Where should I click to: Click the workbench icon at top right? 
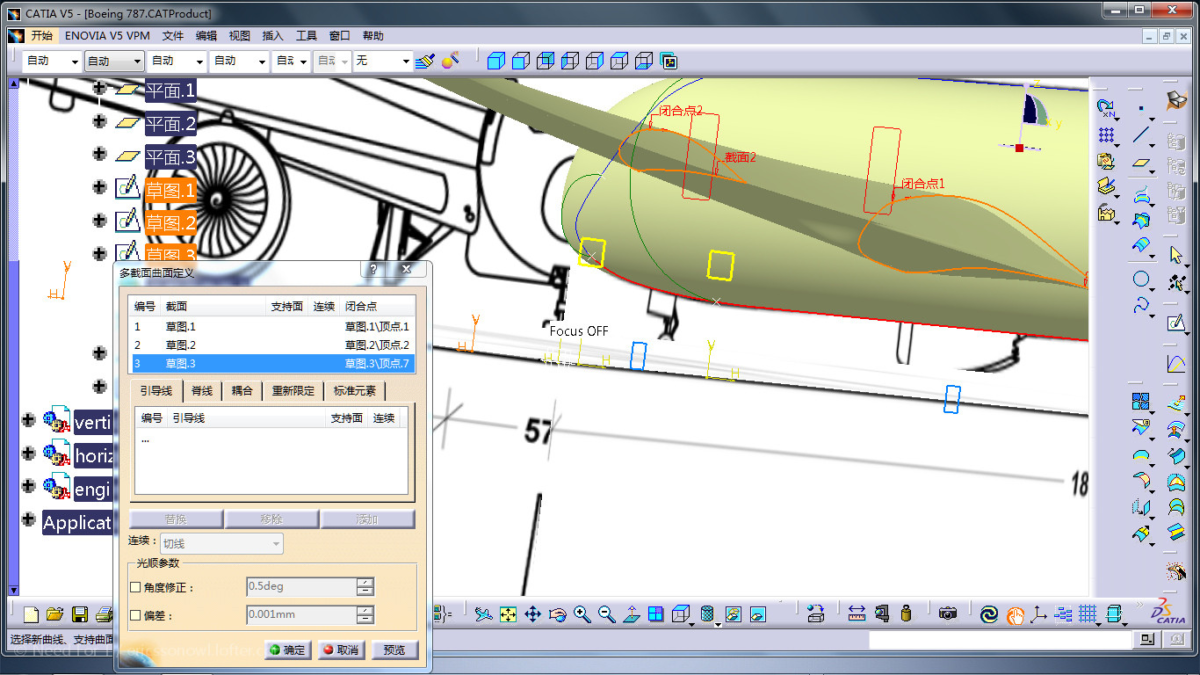click(x=1176, y=100)
